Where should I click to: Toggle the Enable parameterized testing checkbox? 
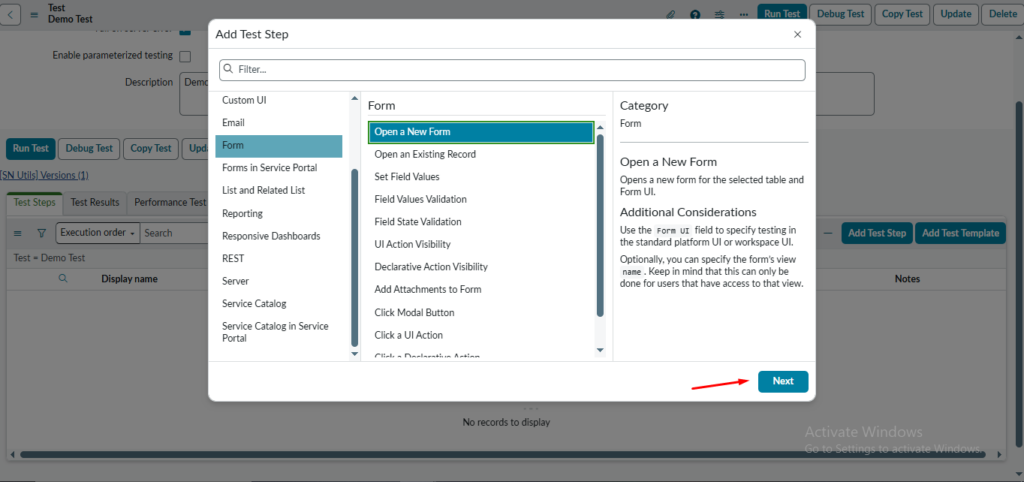[x=185, y=56]
